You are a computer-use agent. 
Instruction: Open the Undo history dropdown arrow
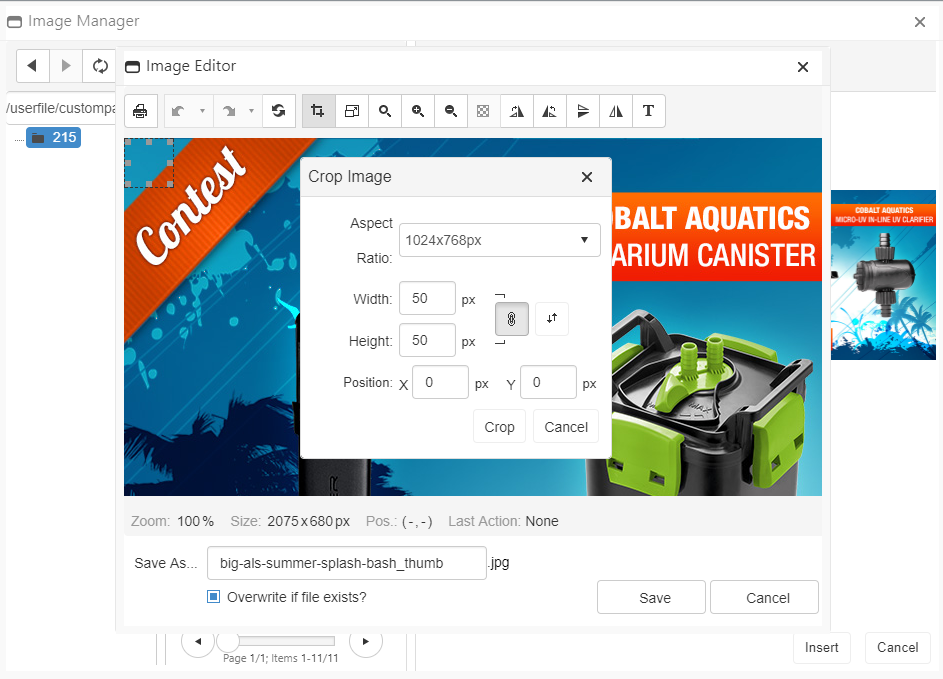click(x=202, y=111)
